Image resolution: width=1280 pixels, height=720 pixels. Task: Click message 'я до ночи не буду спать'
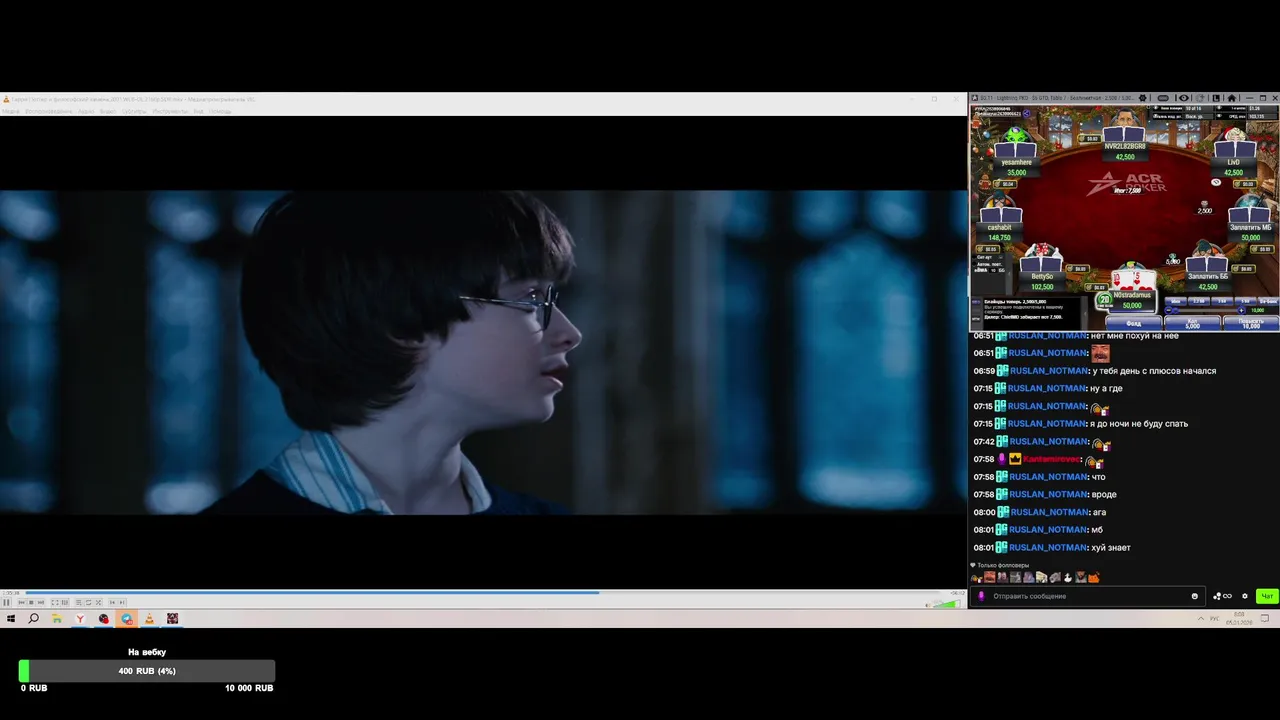click(x=1140, y=424)
